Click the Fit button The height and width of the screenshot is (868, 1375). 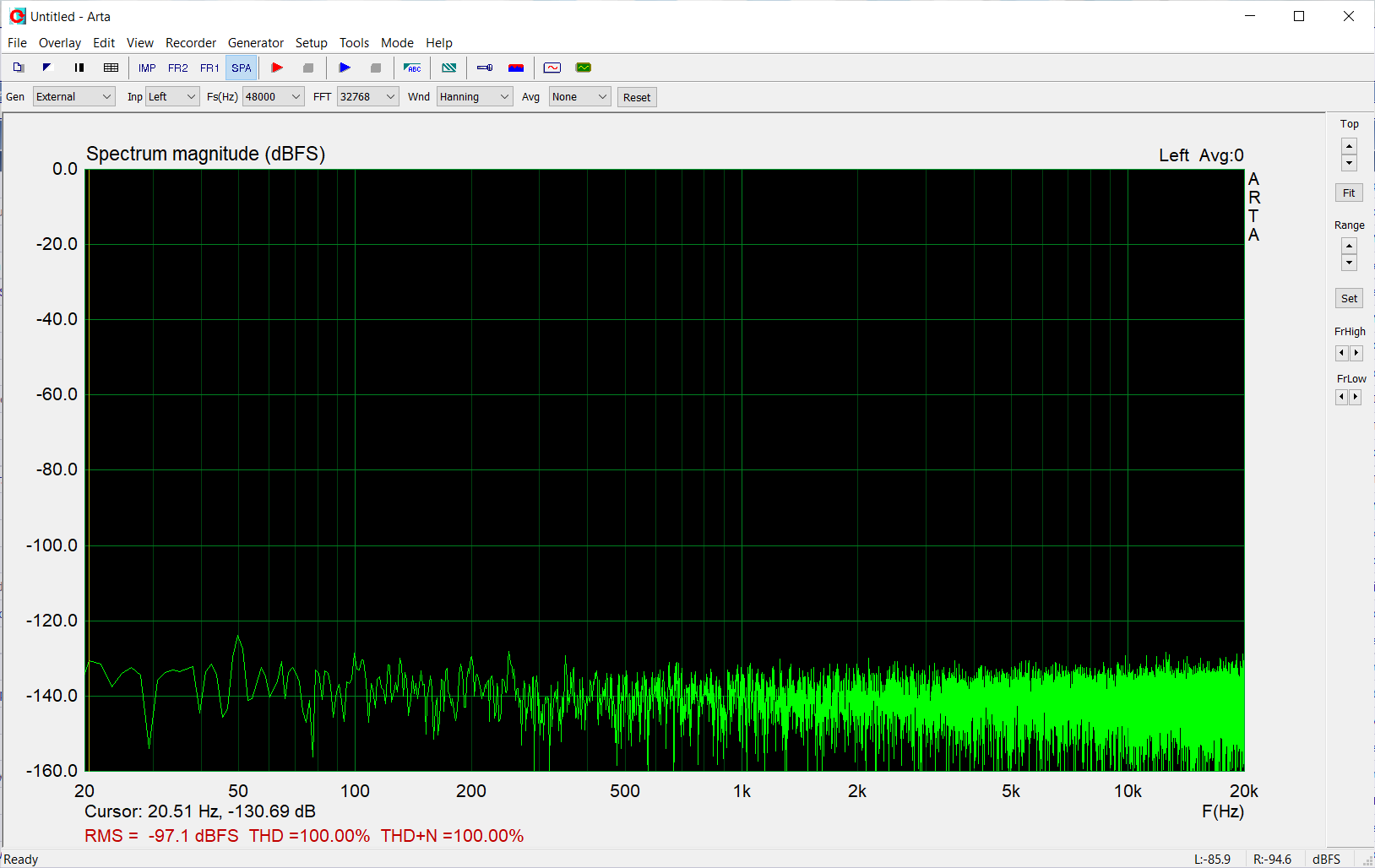click(x=1349, y=193)
